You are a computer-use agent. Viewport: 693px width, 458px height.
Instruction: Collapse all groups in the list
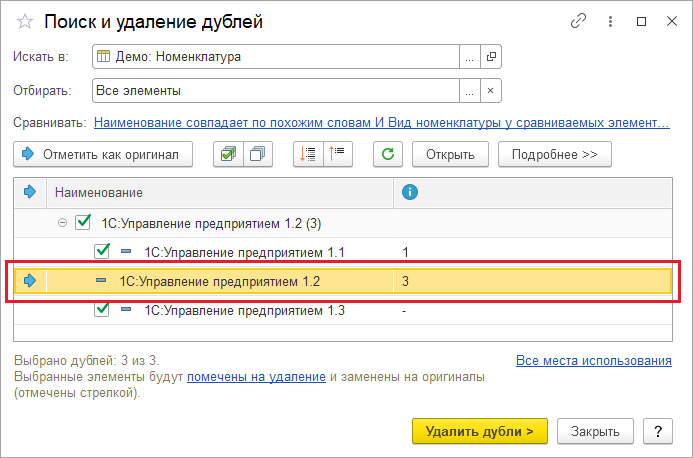pyautogui.click(x=338, y=154)
